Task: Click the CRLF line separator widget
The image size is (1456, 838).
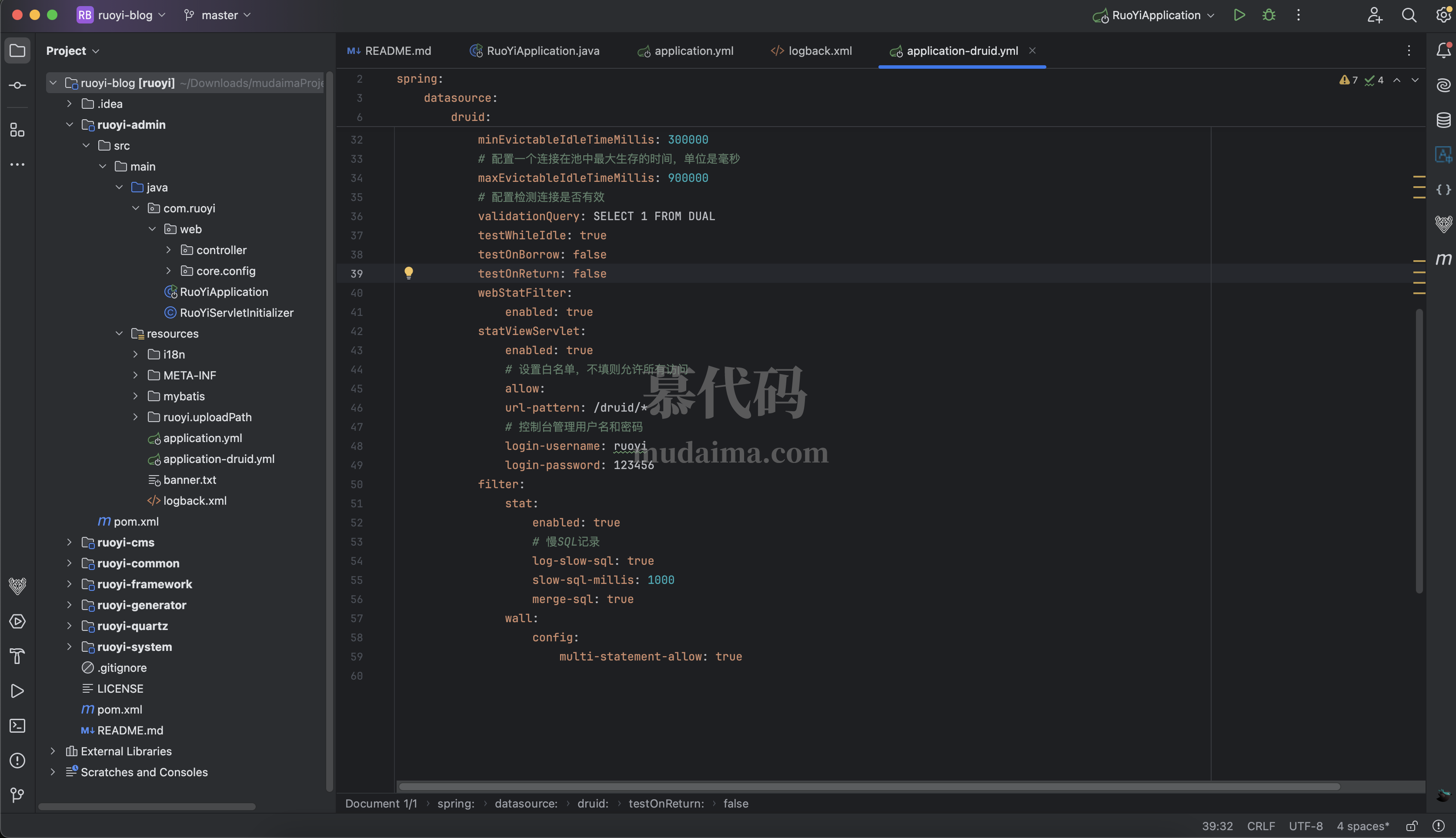Action: [1260, 827]
